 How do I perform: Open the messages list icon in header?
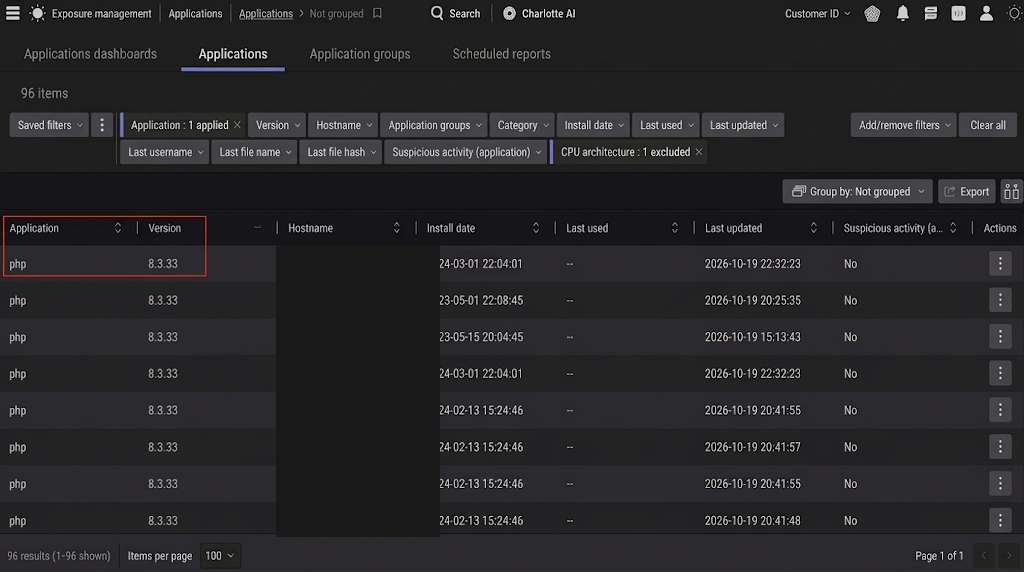[x=931, y=13]
